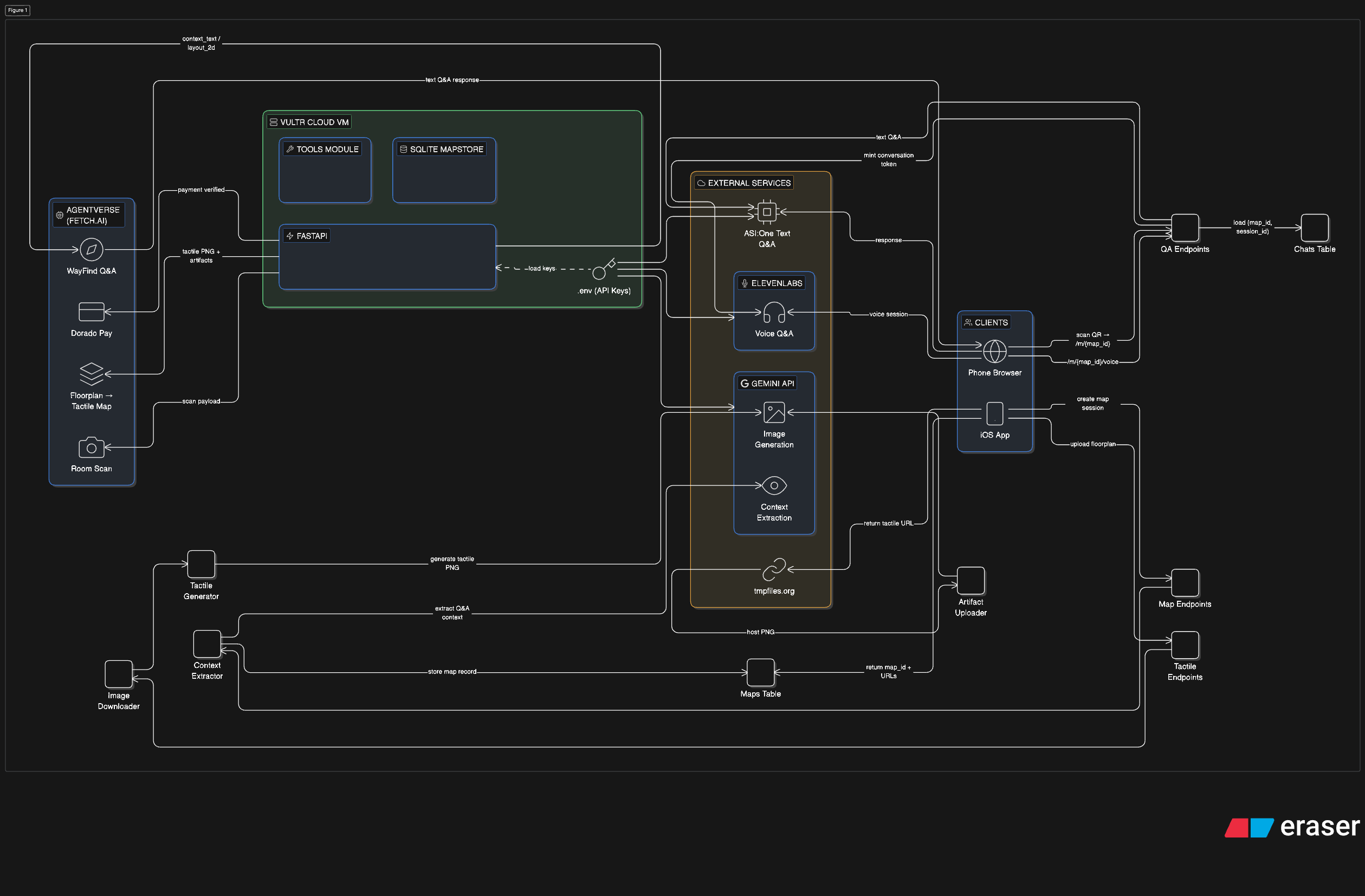Image resolution: width=1365 pixels, height=896 pixels.
Task: Click the Map Endpoints node box
Action: click(1185, 582)
